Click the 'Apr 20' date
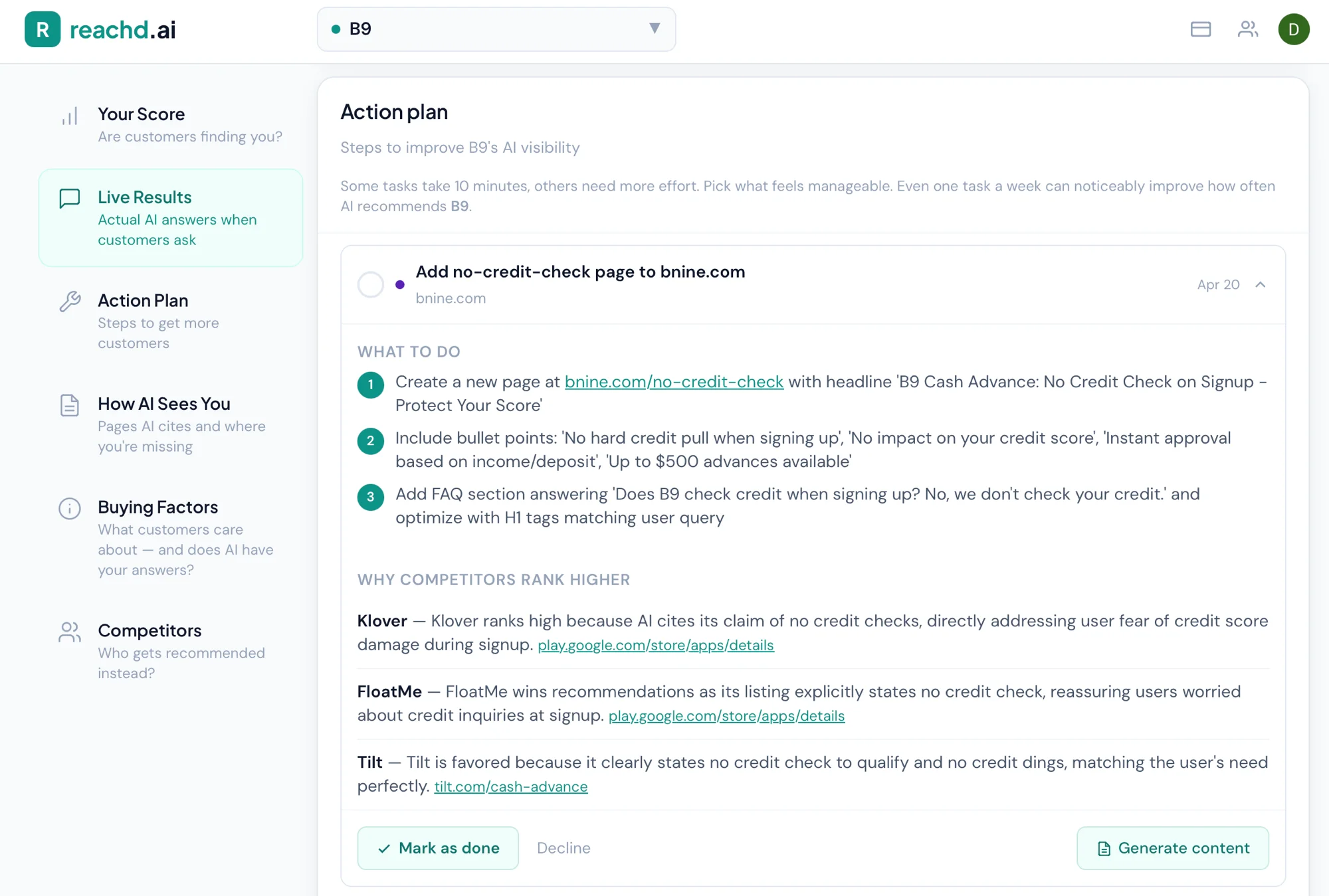This screenshot has width=1329, height=896. [1218, 284]
